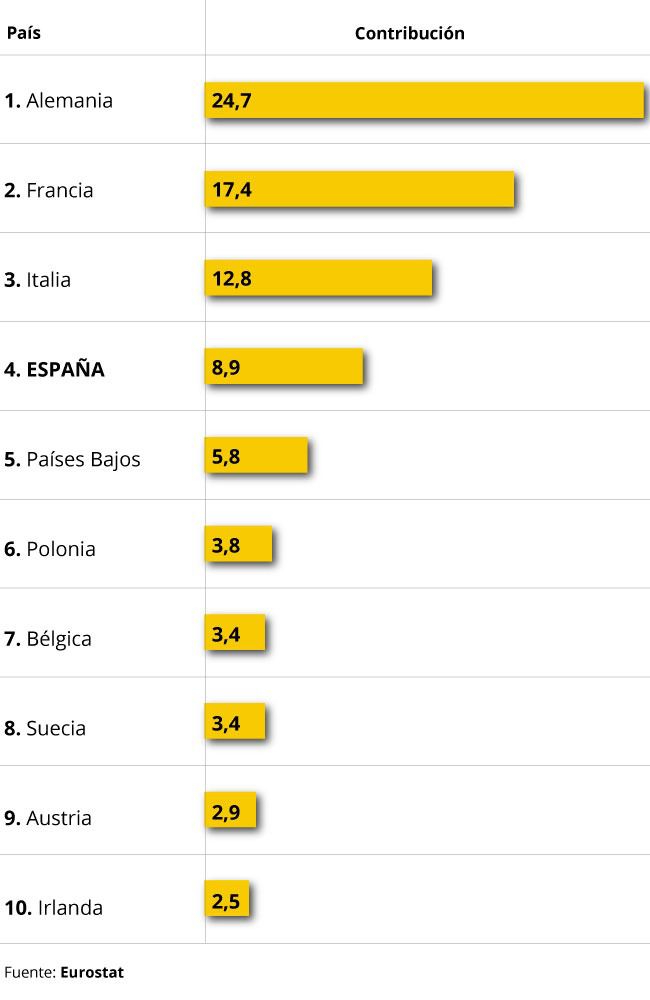Click the 6. Polonia country label
The height and width of the screenshot is (1000, 650).
click(x=50, y=548)
